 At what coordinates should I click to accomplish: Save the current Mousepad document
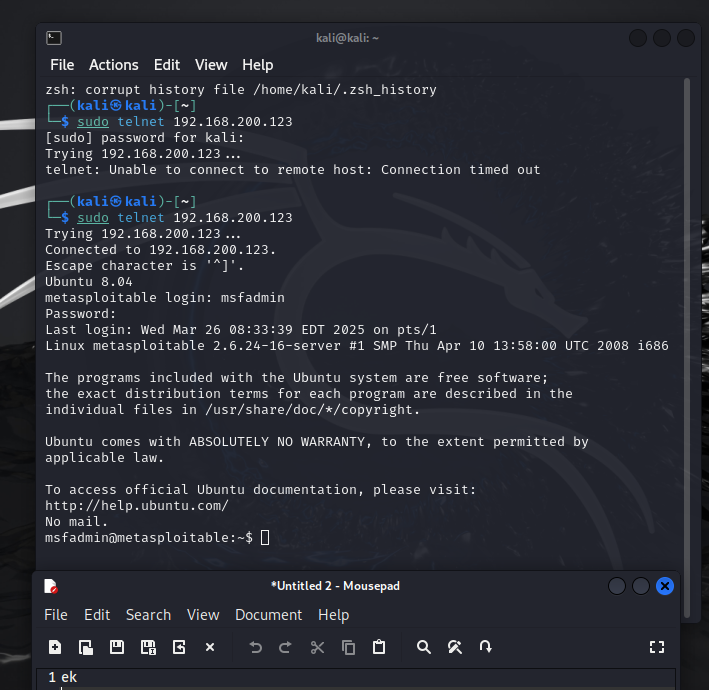117,647
